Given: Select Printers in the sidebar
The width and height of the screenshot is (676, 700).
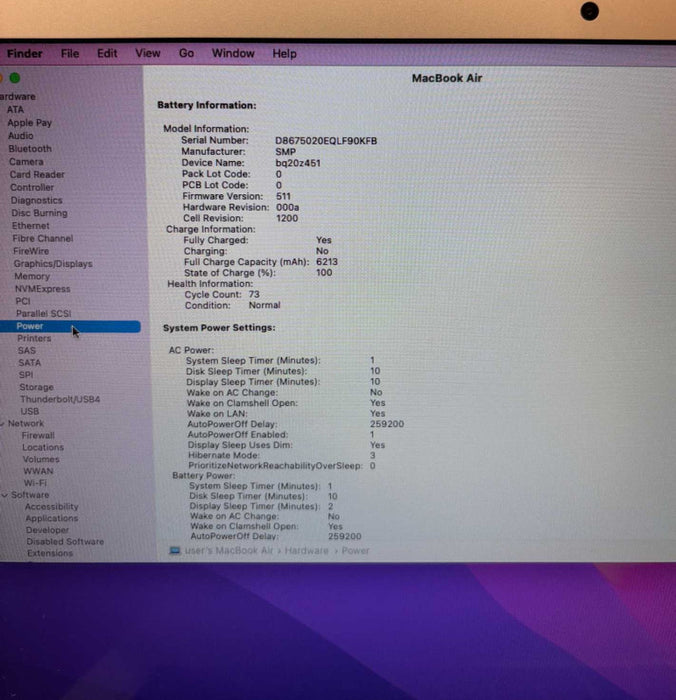Looking at the screenshot, I should pyautogui.click(x=34, y=338).
